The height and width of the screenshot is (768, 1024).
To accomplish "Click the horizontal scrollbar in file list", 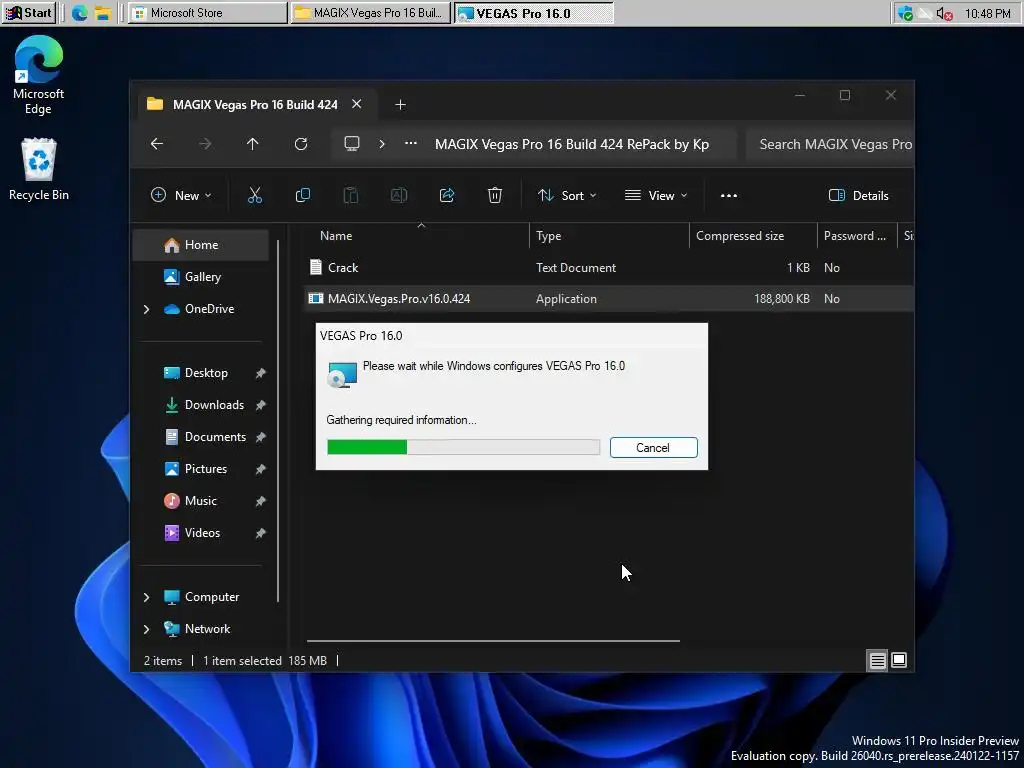I will pos(493,641).
